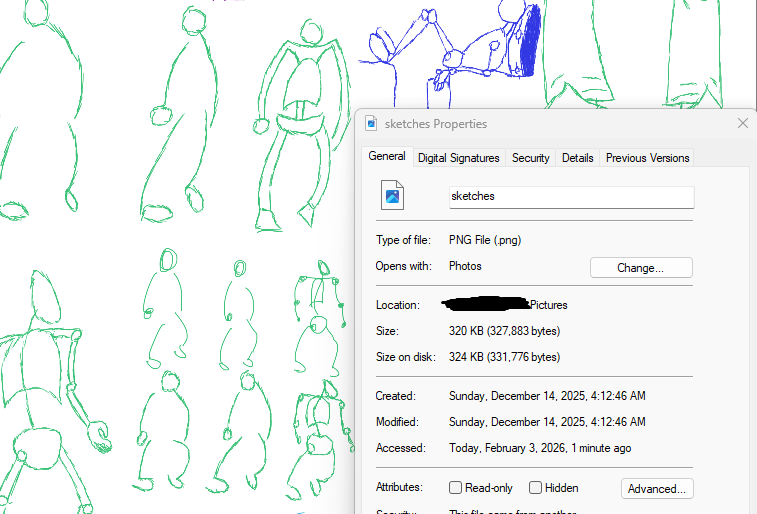
Task: Open the Previous Versions tab
Action: [647, 158]
